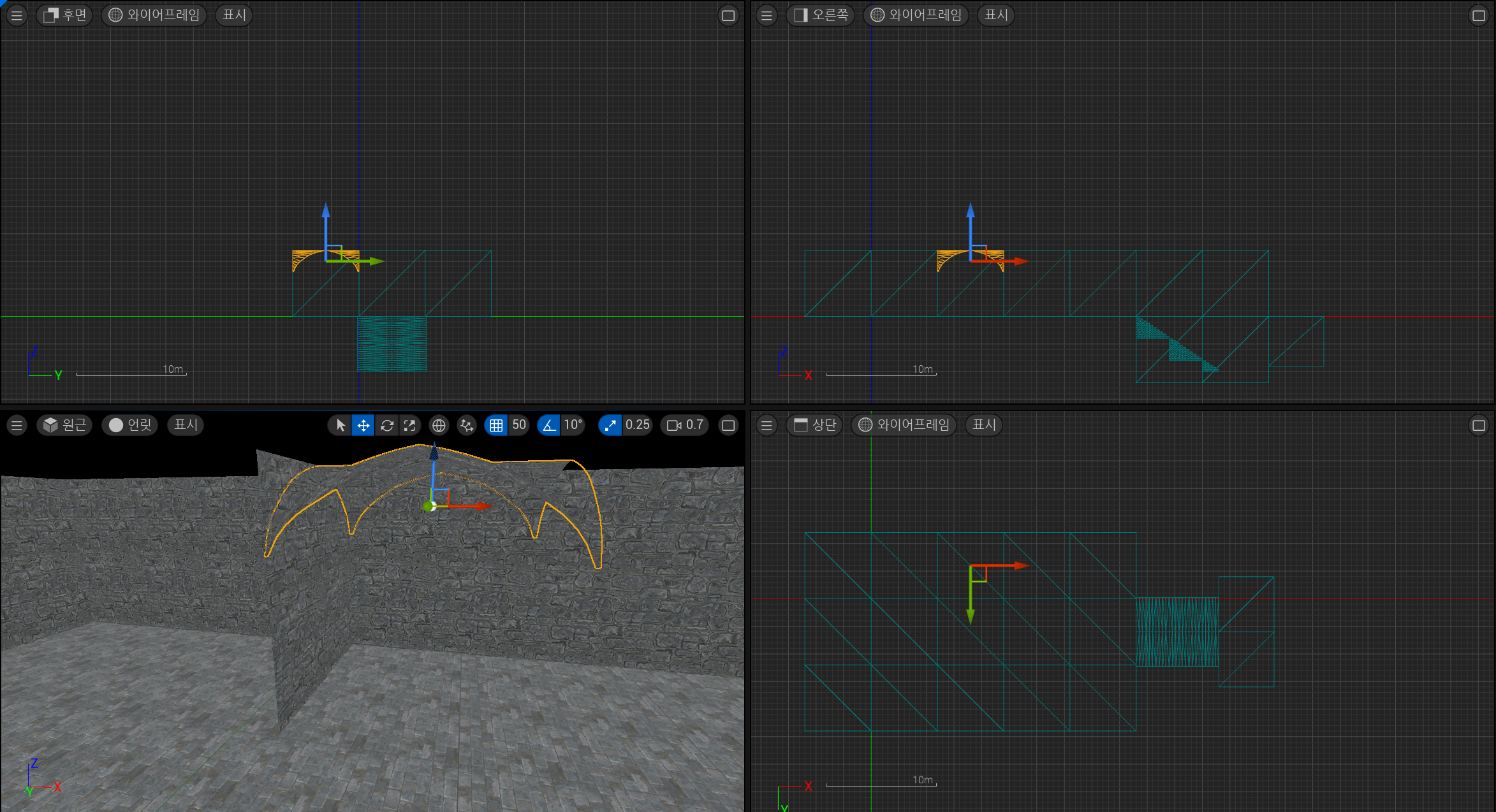
Task: Activate the translate (move) tool
Action: point(363,425)
